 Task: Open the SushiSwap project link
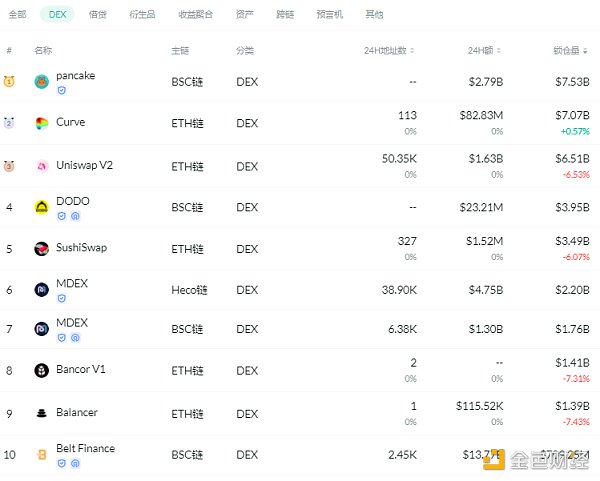(x=81, y=247)
